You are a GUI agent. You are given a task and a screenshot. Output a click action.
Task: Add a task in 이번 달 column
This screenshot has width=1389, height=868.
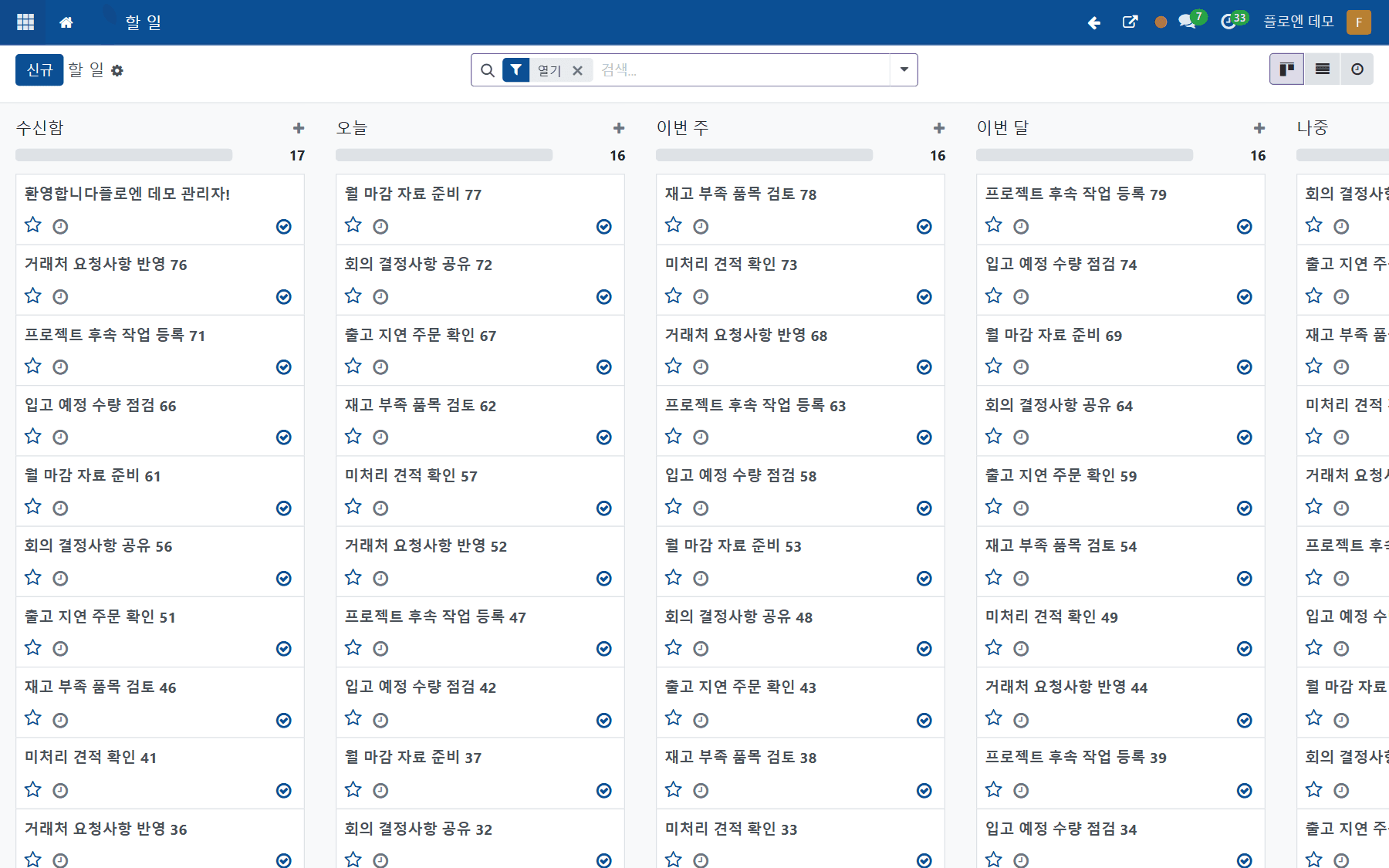pos(1259,128)
